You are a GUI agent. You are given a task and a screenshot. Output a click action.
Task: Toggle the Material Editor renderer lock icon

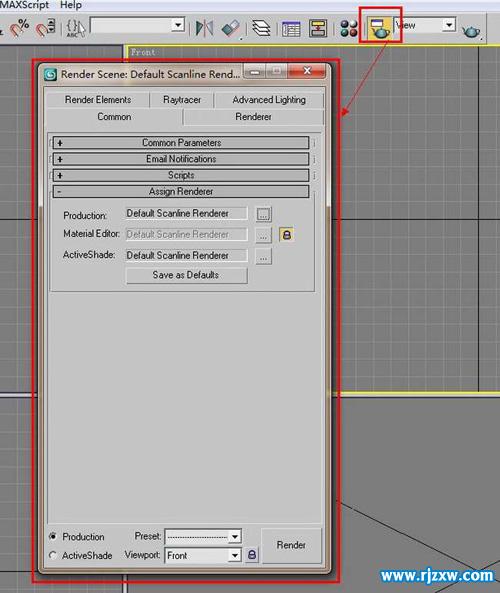tap(286, 235)
